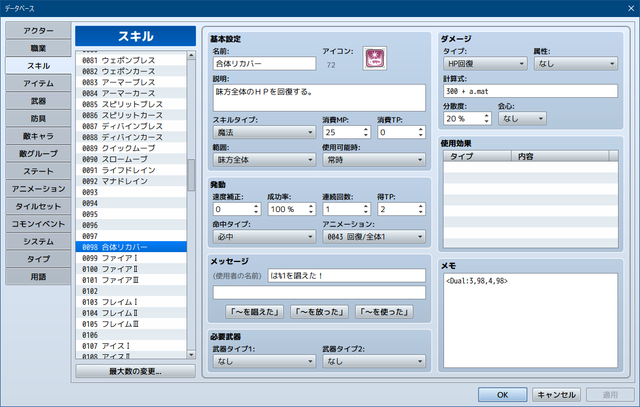
Task: Open the 使用可能時 dropdown
Action: (374, 160)
